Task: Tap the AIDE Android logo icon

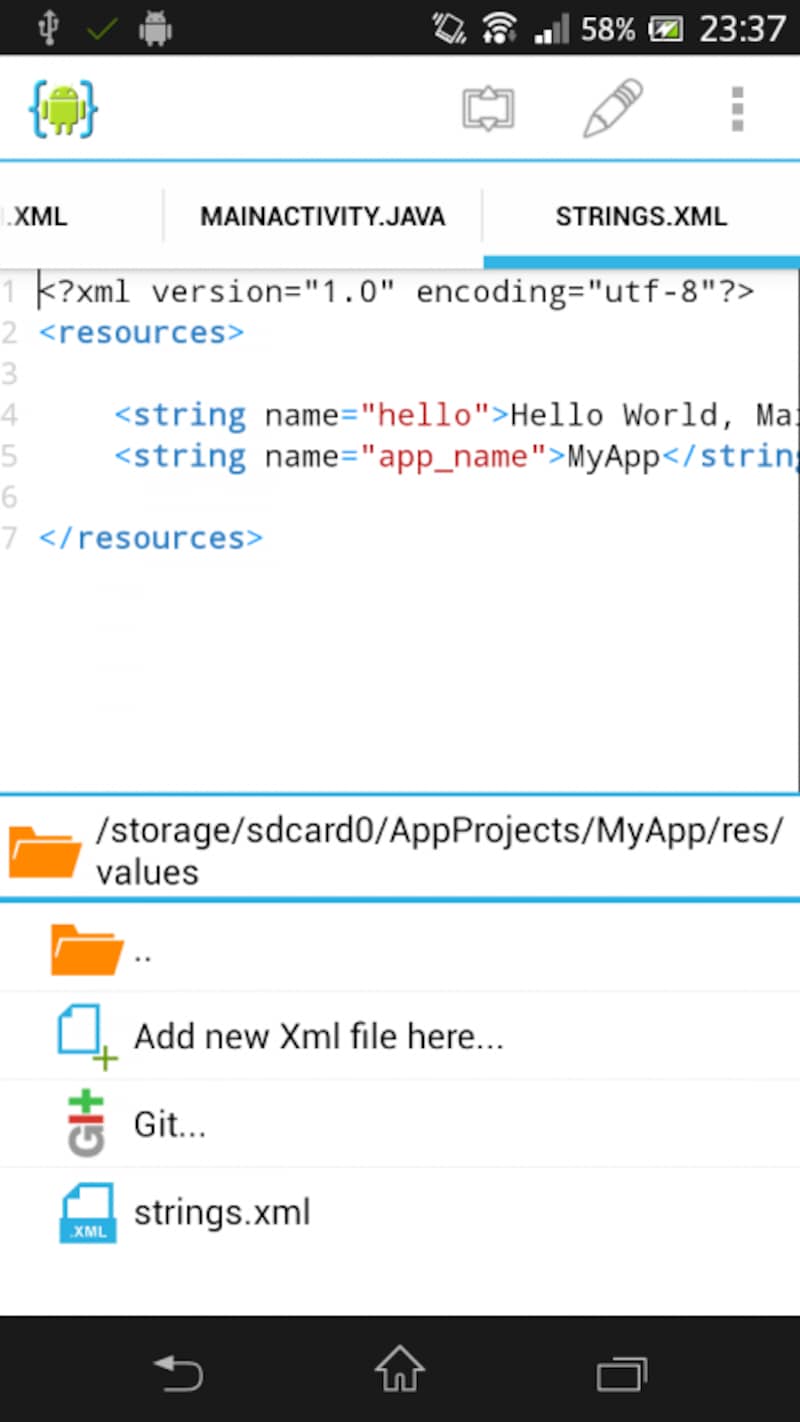Action: [x=63, y=108]
